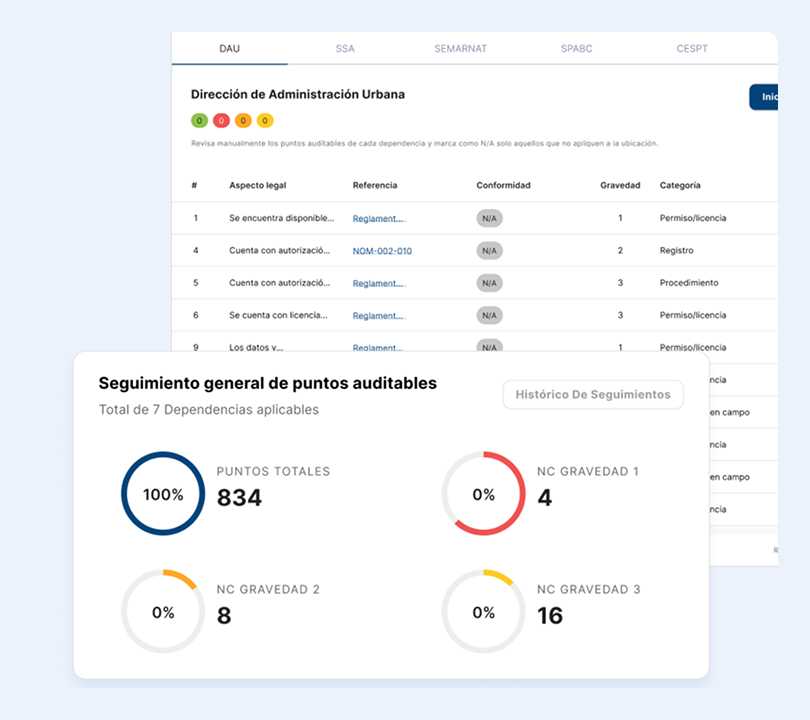
Task: Click N/A conformity badge in row 5
Action: click(x=489, y=283)
